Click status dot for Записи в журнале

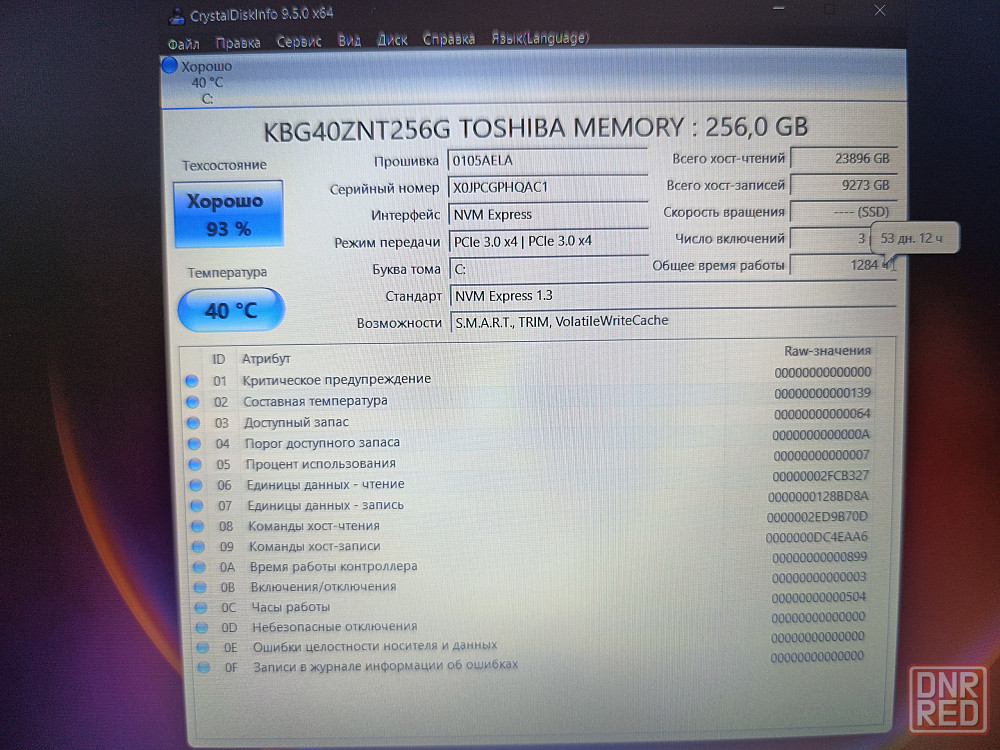pos(203,668)
